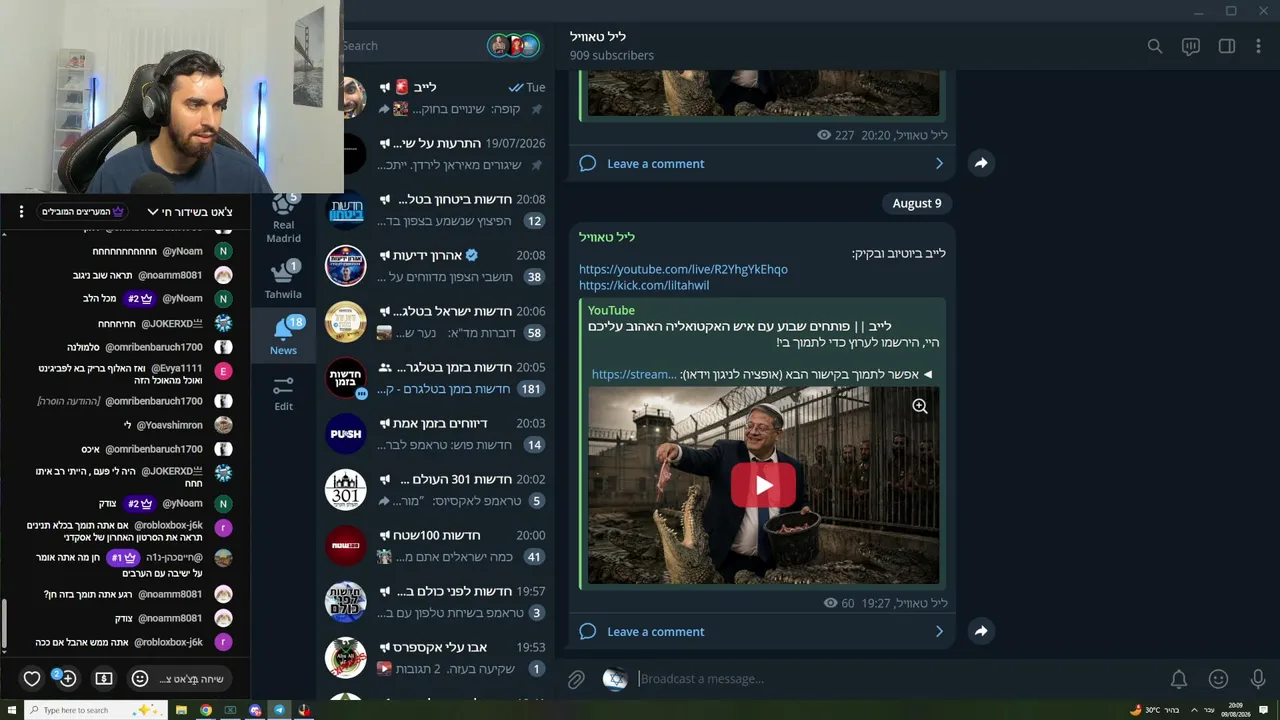Open the chat 'אבו עלי אקספרס'
This screenshot has height=720, width=1280.
tap(434, 658)
